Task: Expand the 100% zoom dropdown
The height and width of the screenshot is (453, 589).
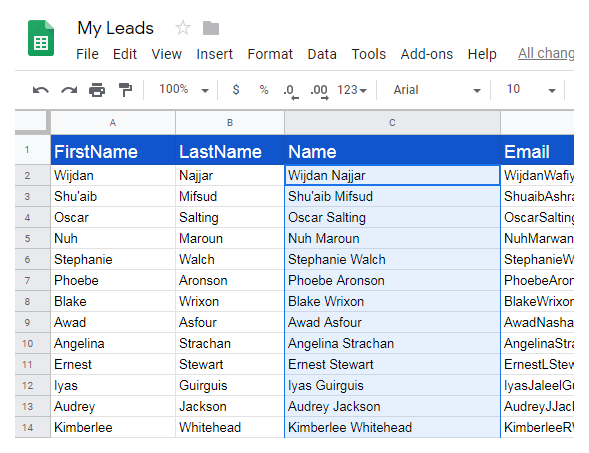Action: click(184, 89)
